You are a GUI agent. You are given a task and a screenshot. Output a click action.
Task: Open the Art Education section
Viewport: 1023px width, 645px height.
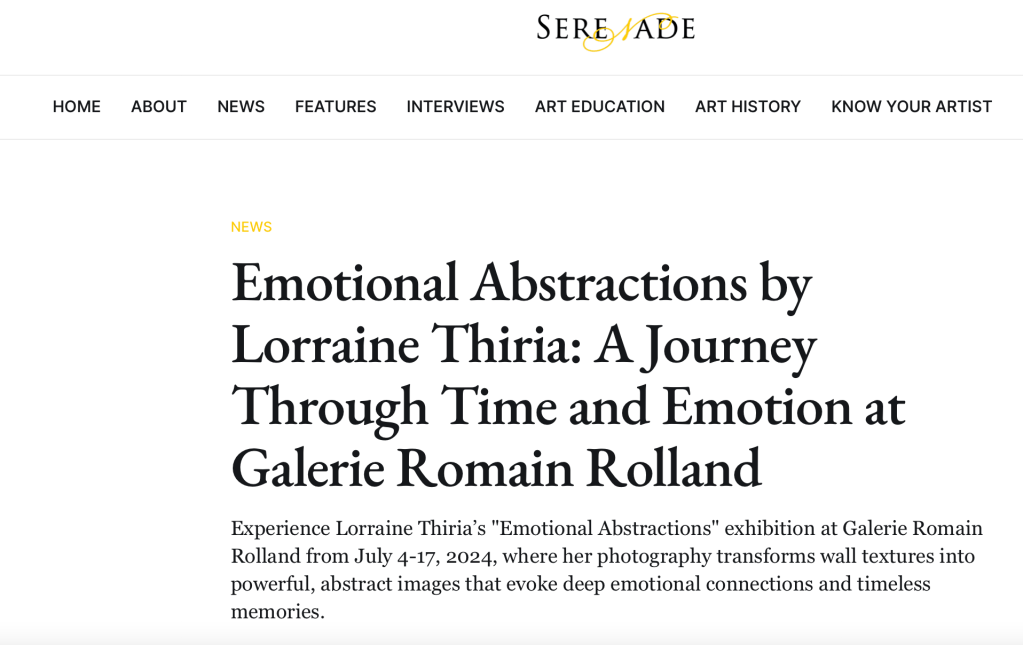tap(600, 107)
